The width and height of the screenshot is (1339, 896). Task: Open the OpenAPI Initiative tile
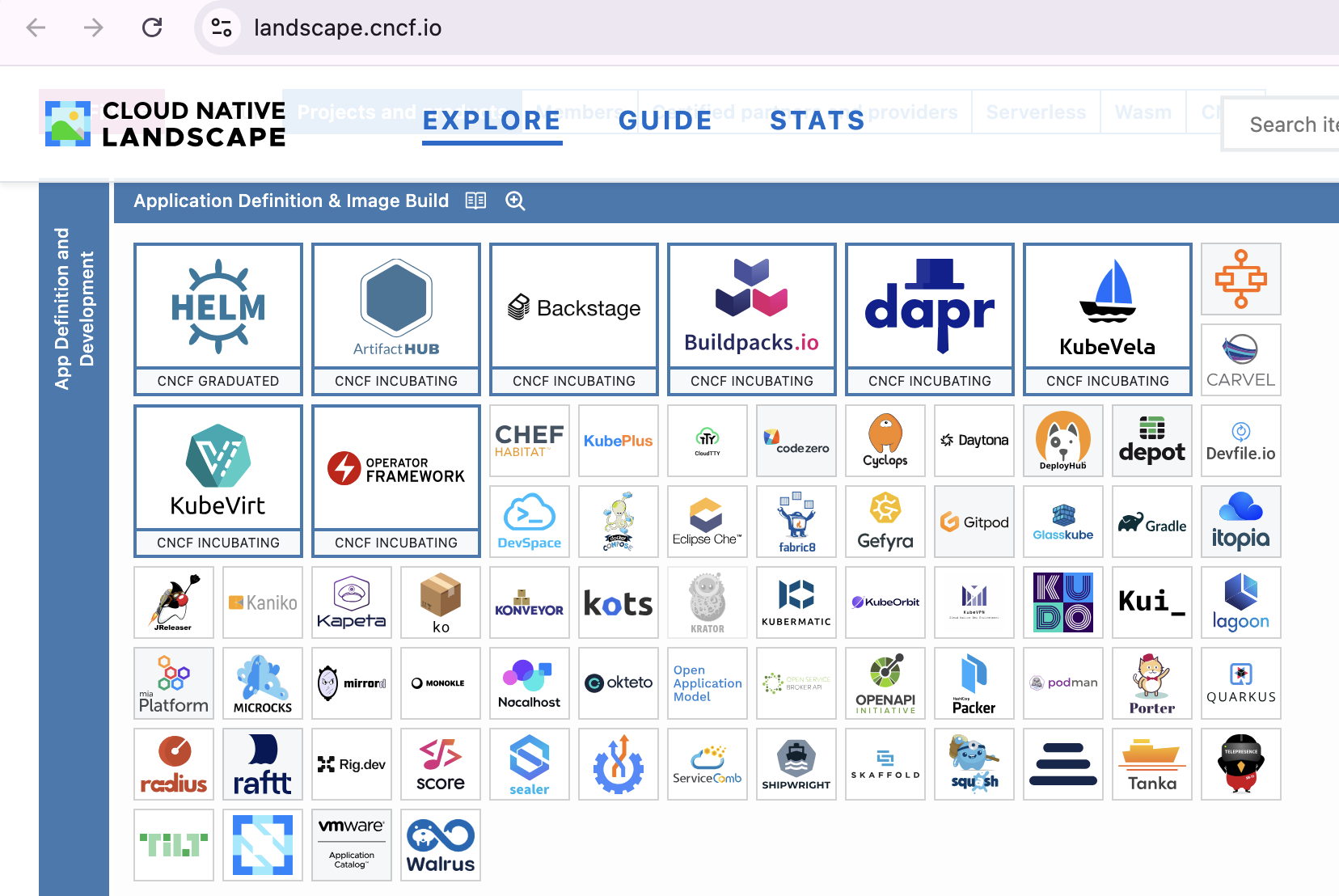click(885, 683)
